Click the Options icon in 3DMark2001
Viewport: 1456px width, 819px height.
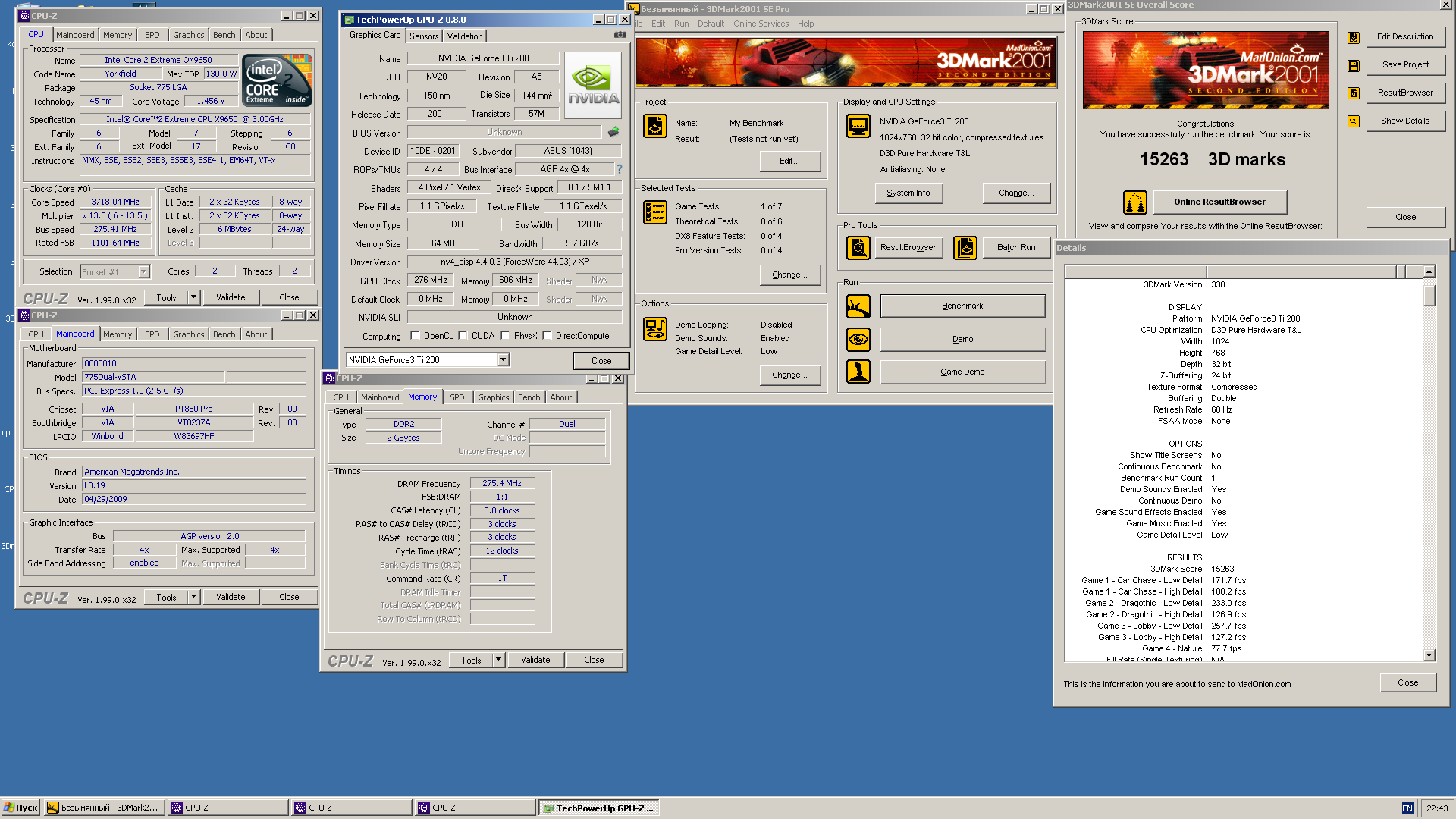coord(655,329)
